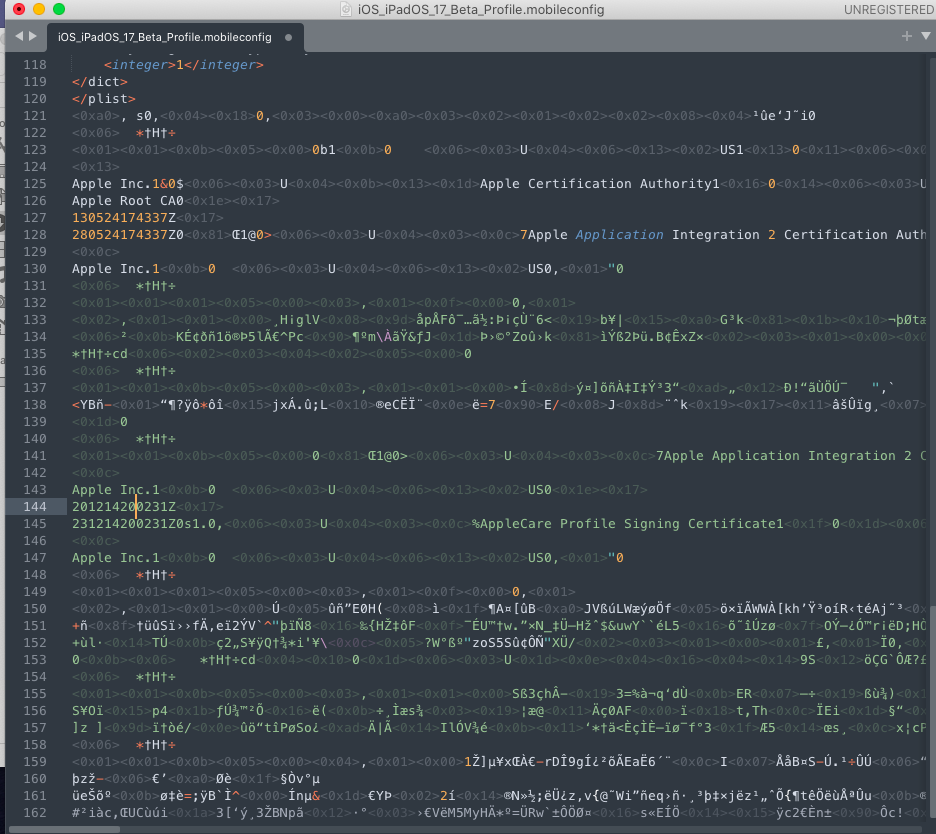Click the 280524174337Z0 timestamp
This screenshot has width=936, height=834.
[128, 235]
